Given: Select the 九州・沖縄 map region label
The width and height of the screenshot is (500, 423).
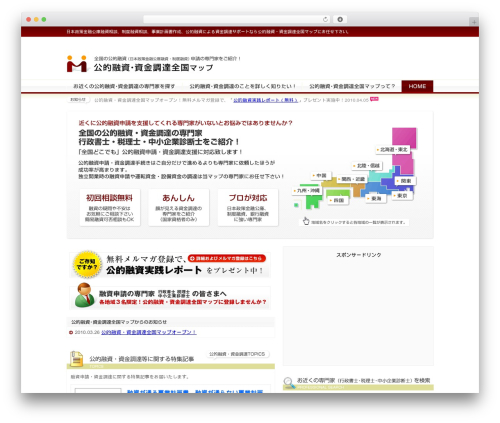Looking at the screenshot, I should (x=307, y=190).
